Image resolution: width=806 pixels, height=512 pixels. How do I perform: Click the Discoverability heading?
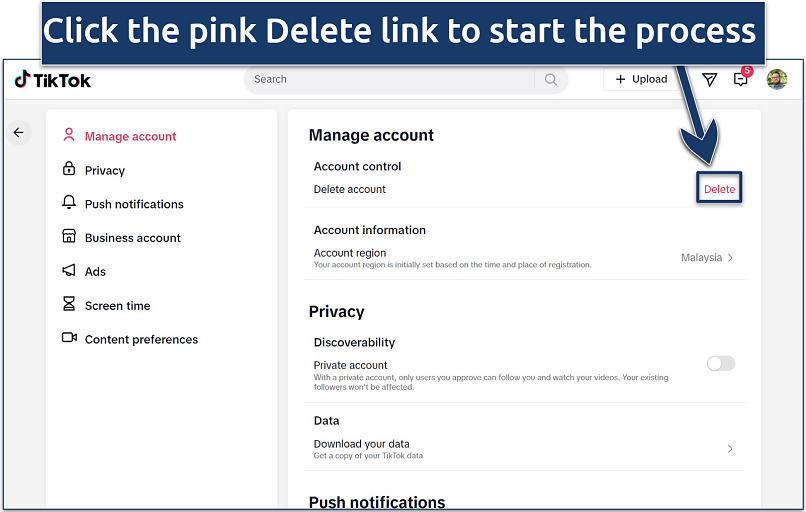click(354, 342)
